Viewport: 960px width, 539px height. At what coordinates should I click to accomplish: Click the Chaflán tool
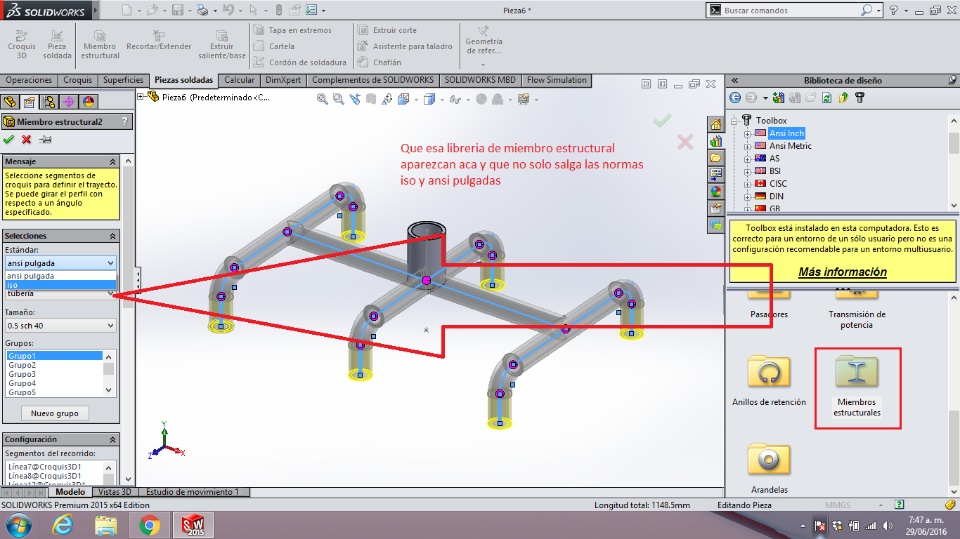pyautogui.click(x=380, y=62)
